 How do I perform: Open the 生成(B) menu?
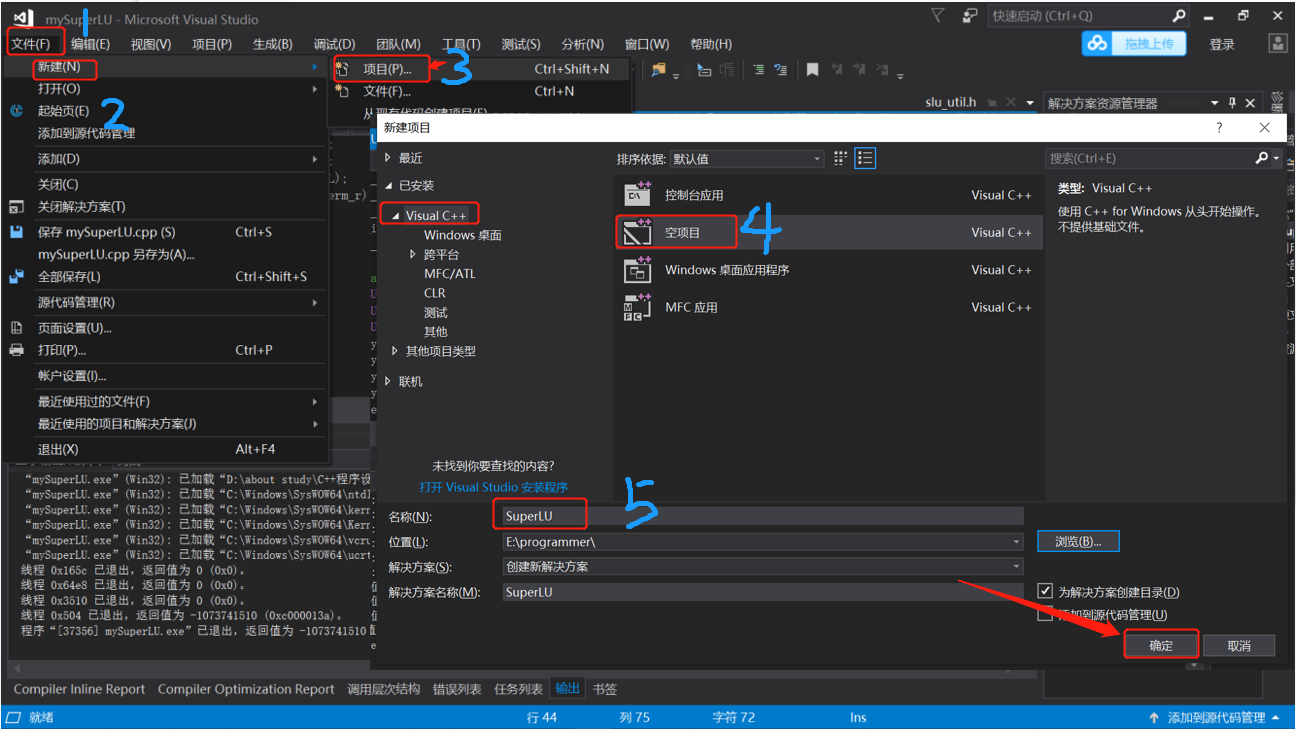click(x=272, y=44)
